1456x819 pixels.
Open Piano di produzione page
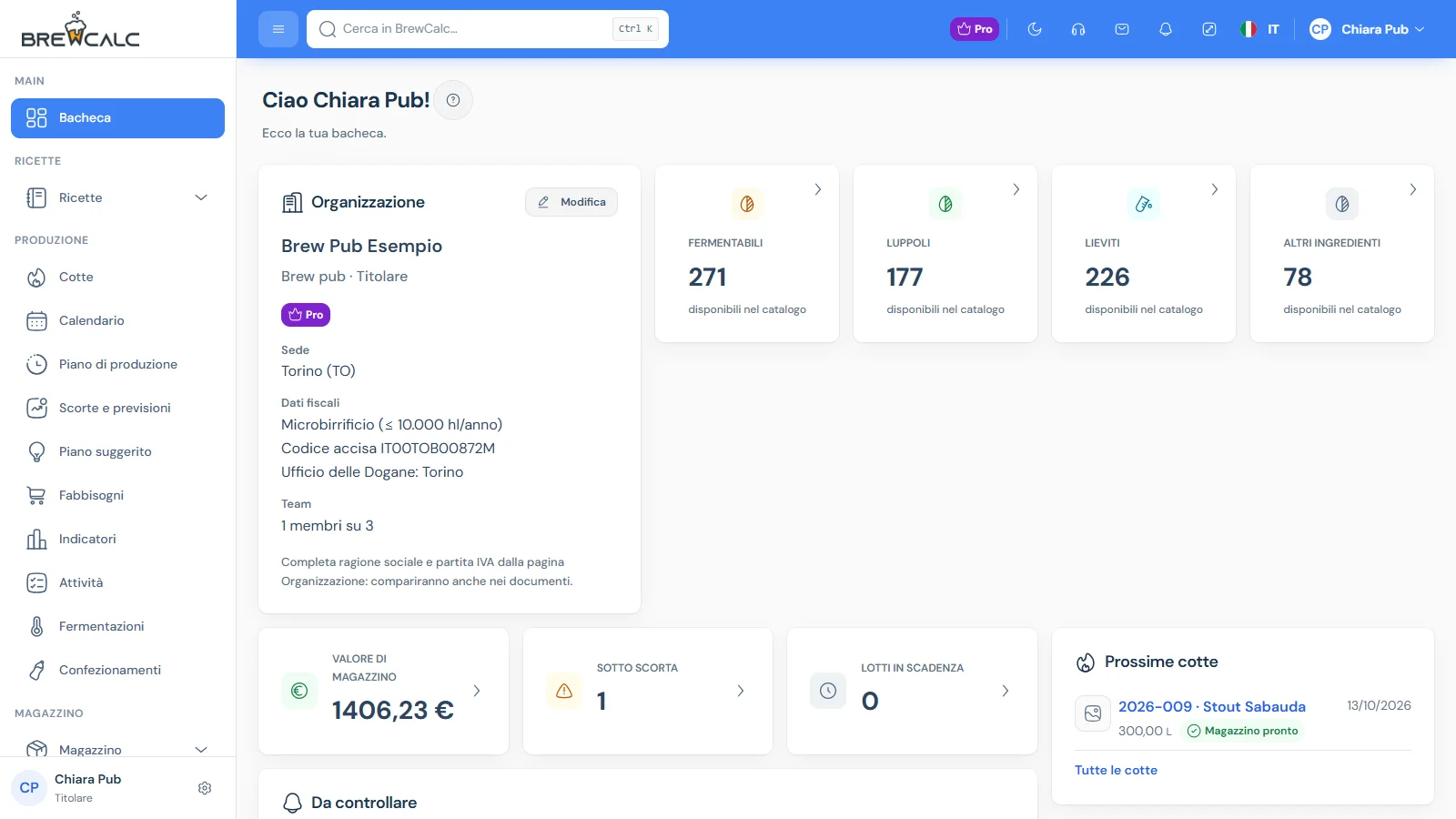117,364
